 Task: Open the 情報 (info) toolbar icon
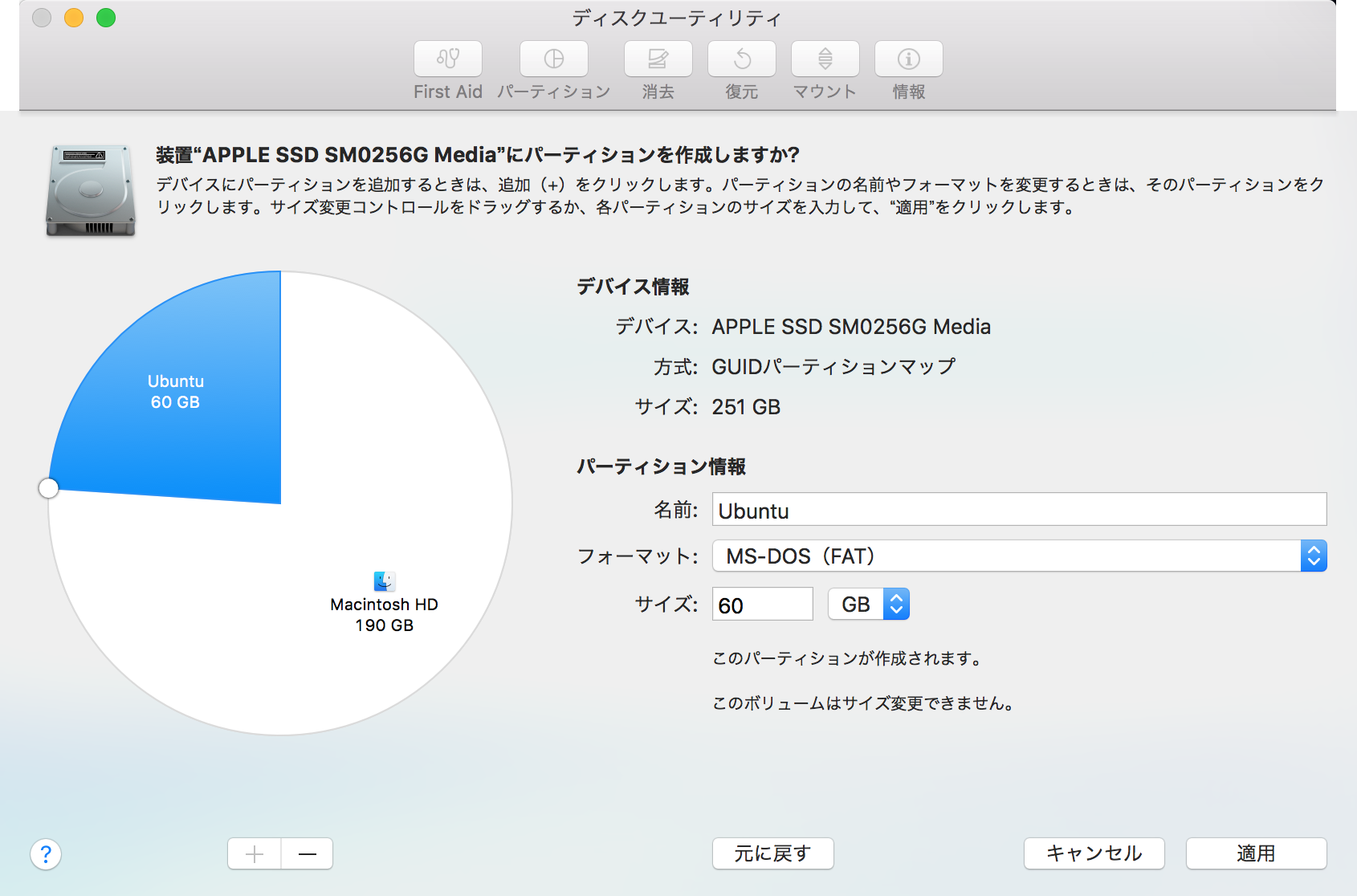(x=908, y=59)
